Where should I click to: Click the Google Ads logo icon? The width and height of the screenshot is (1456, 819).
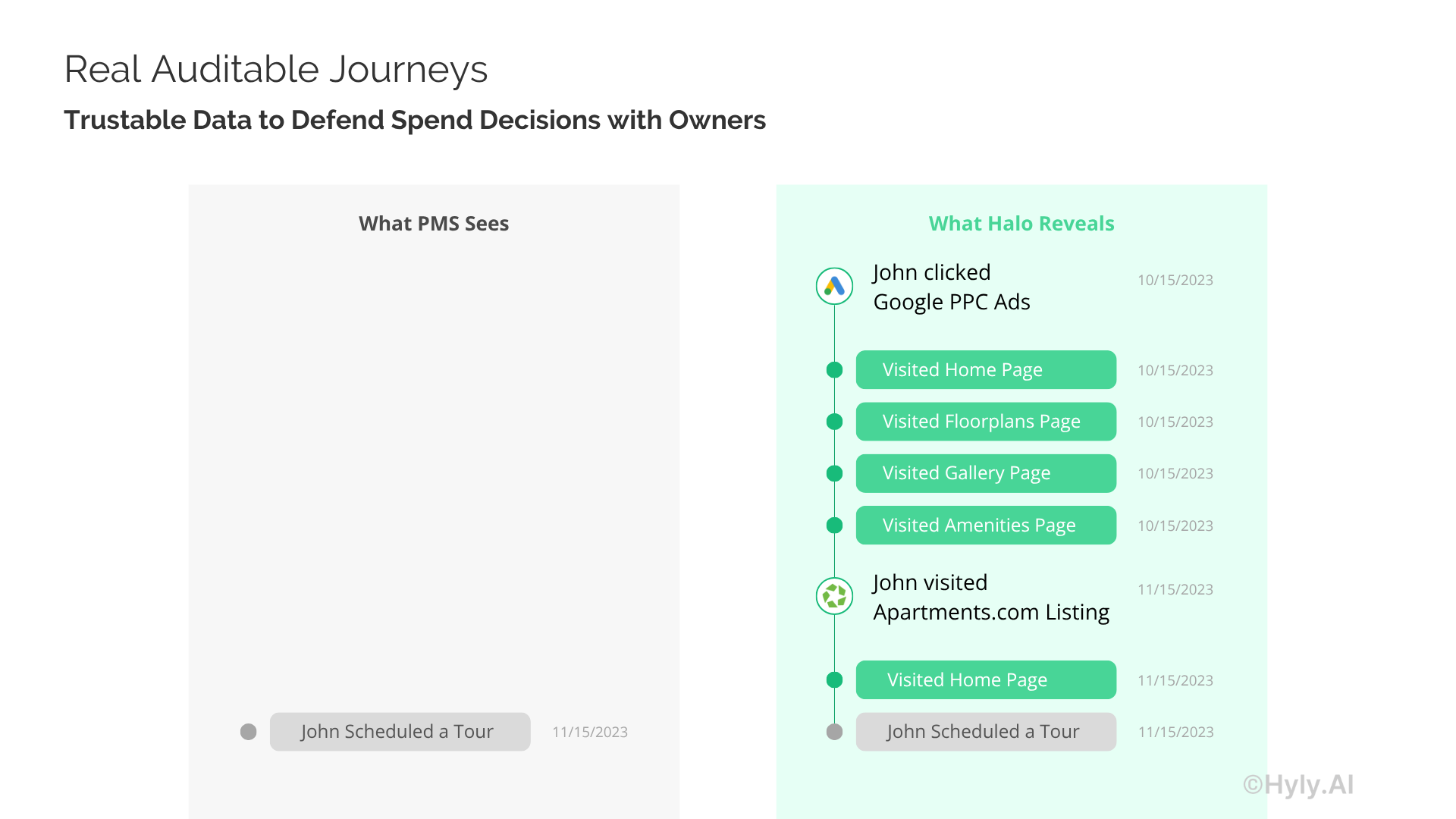pyautogui.click(x=834, y=287)
